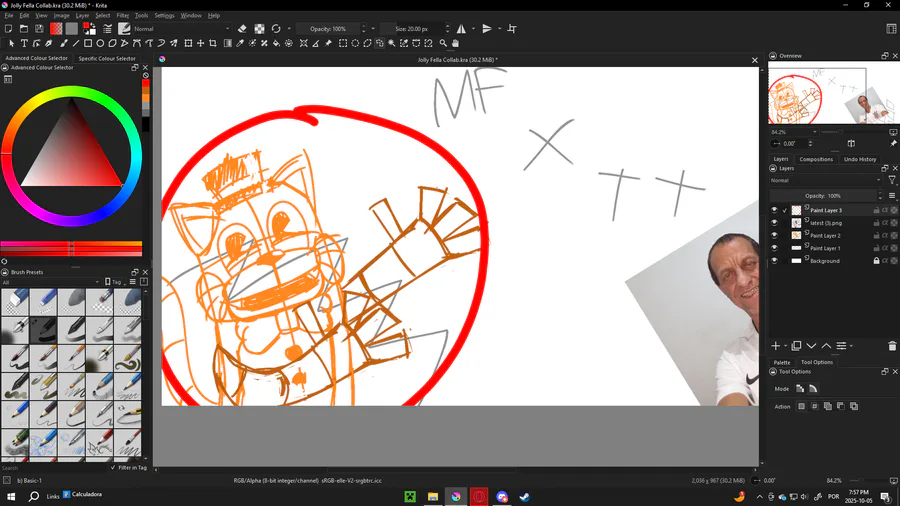Create a new document
The width and height of the screenshot is (900, 506).
coord(9,29)
